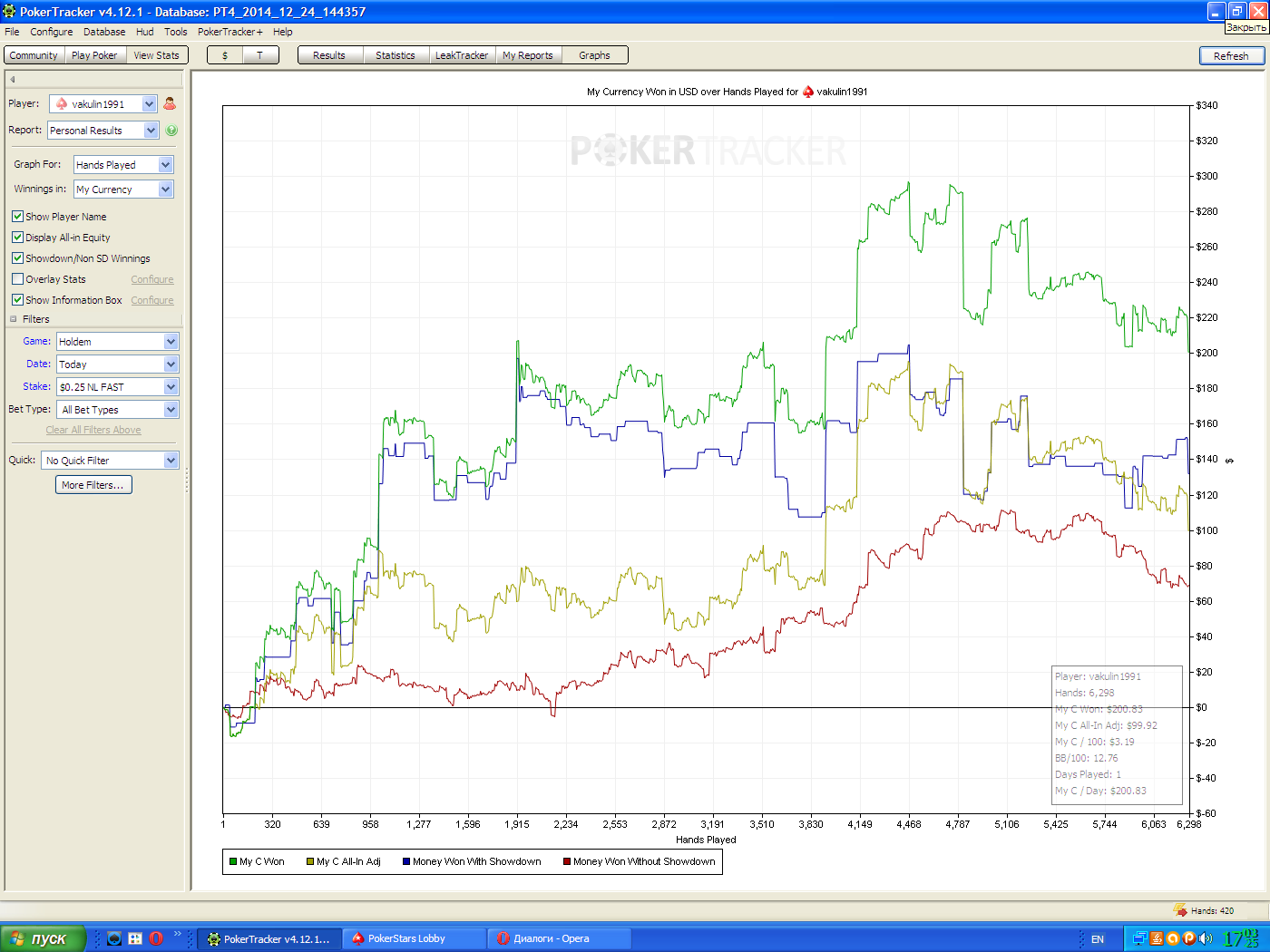1270x952 pixels.
Task: Switch to tournament mode with T button
Action: [259, 55]
